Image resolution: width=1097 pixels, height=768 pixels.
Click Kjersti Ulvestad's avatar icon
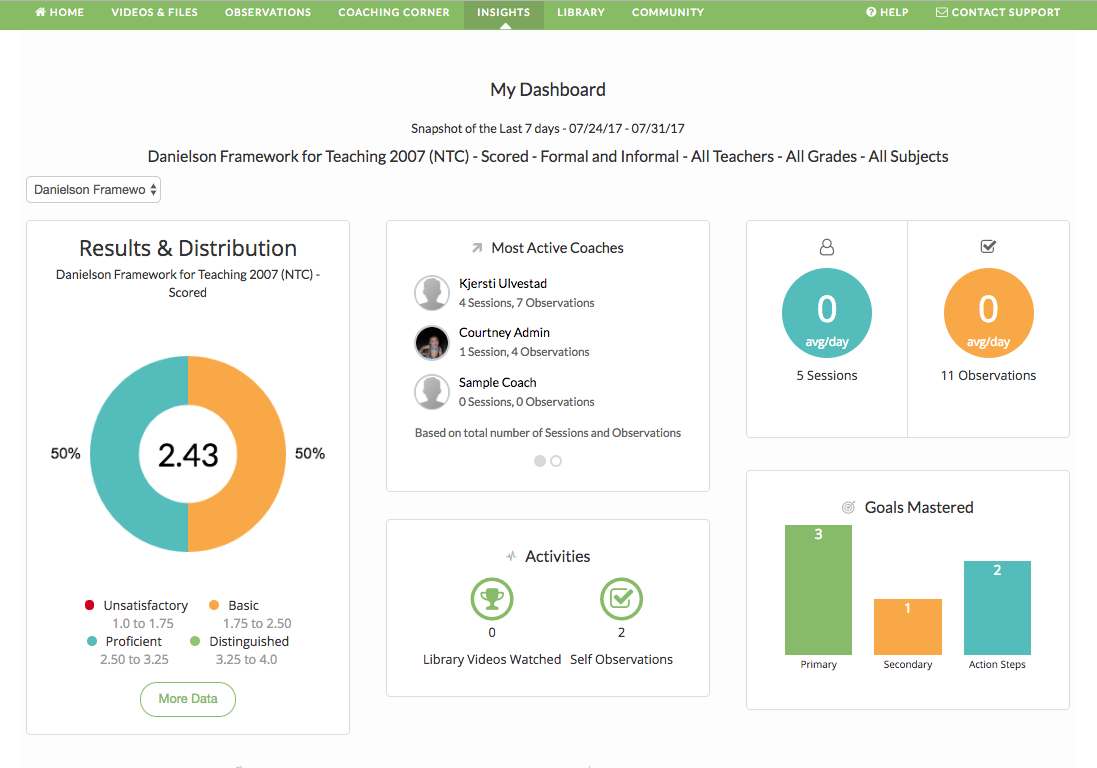coord(432,293)
